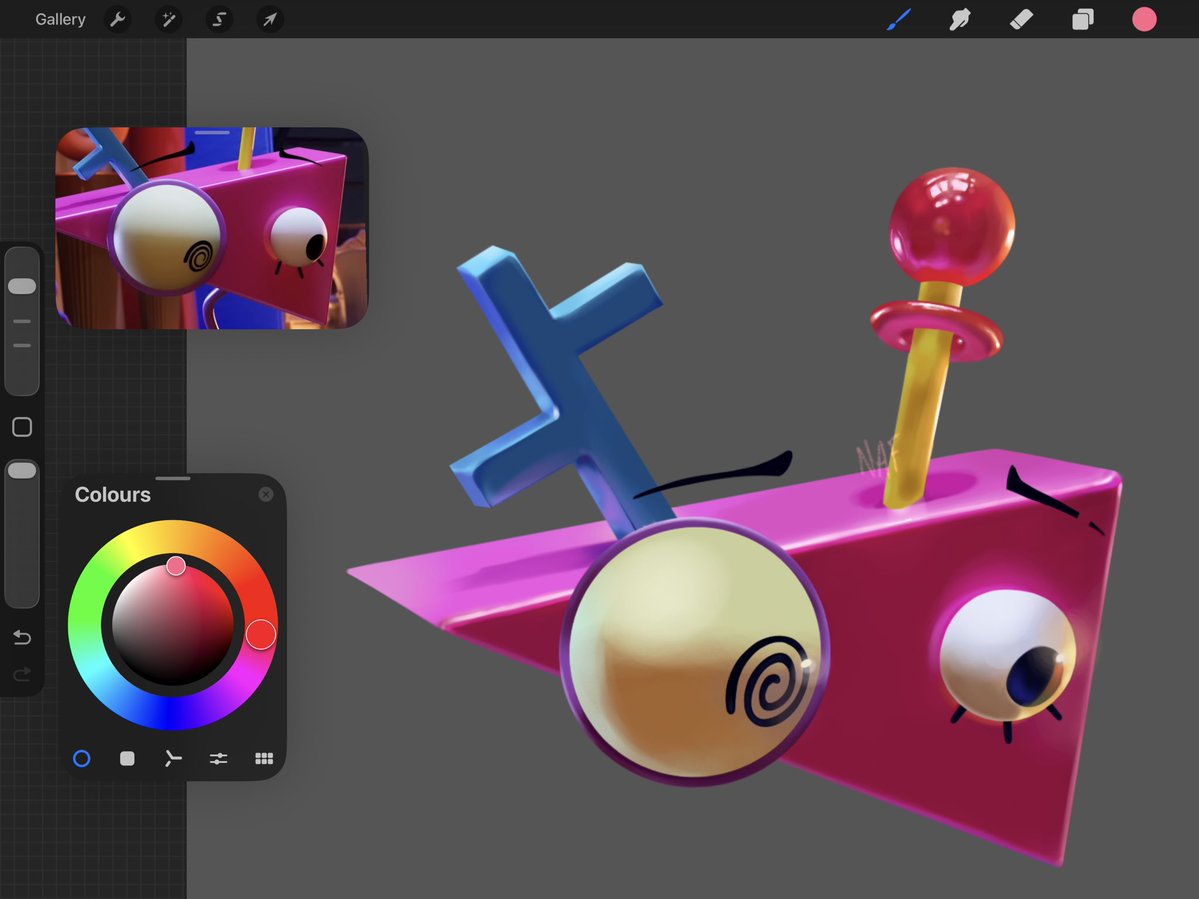Redo the last undone action
Image resolution: width=1199 pixels, height=899 pixels.
point(22,673)
